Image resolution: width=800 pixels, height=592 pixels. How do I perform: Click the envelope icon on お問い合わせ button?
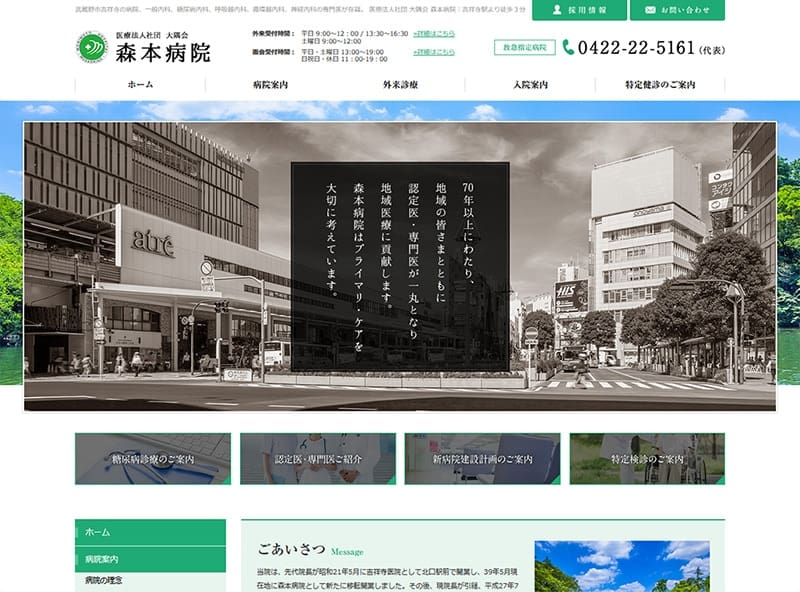click(650, 10)
